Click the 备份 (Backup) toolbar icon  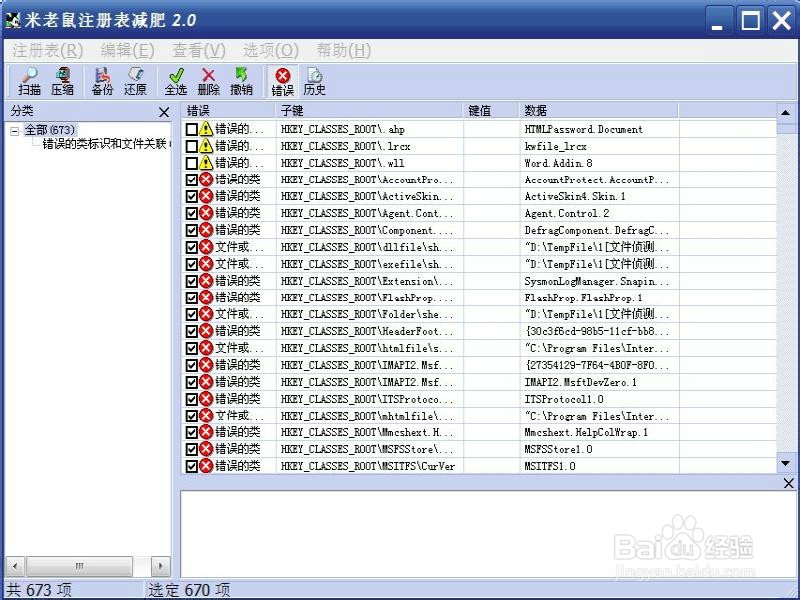click(102, 82)
